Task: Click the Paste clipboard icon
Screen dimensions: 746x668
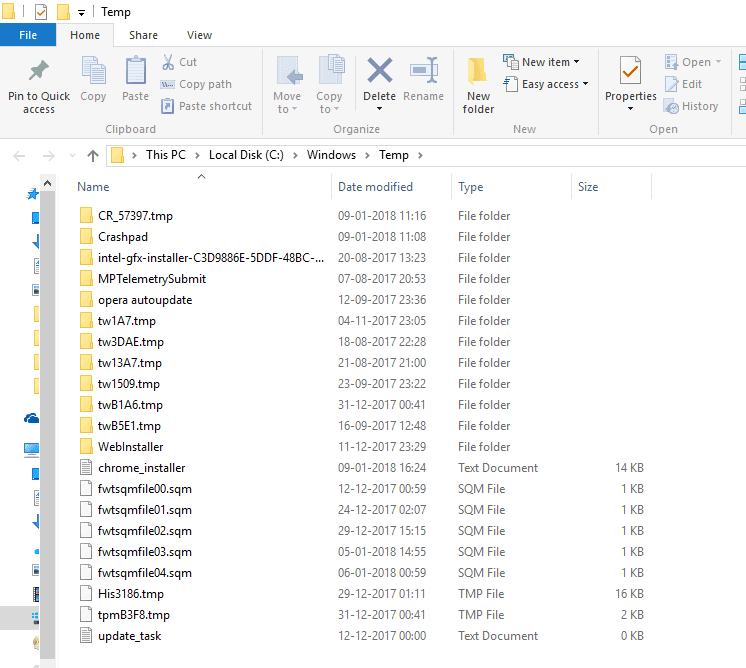Action: coord(136,71)
